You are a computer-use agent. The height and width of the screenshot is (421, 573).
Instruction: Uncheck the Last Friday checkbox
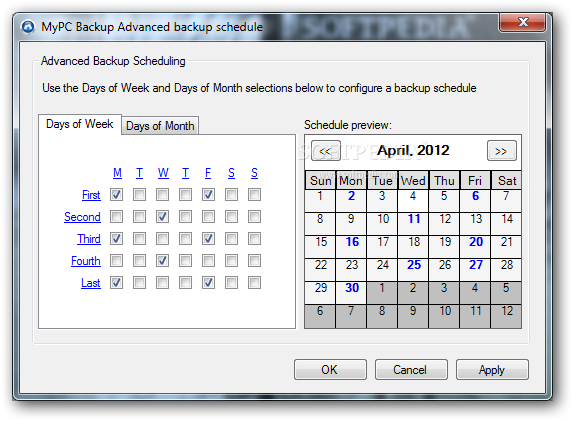[x=208, y=282]
